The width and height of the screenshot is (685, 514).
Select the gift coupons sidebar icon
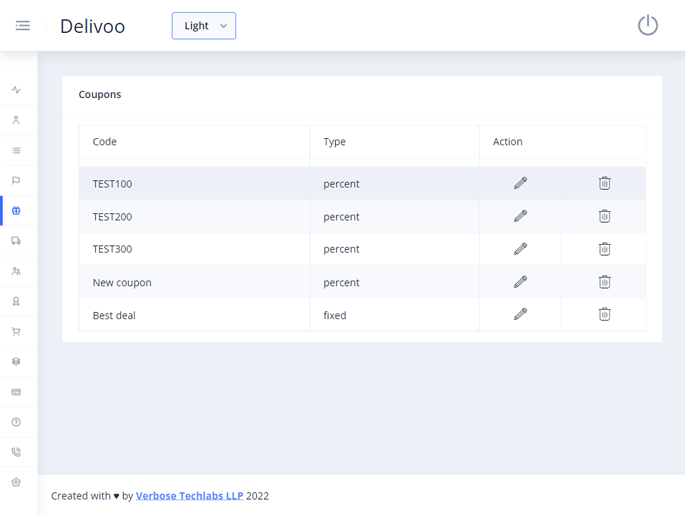(x=16, y=211)
